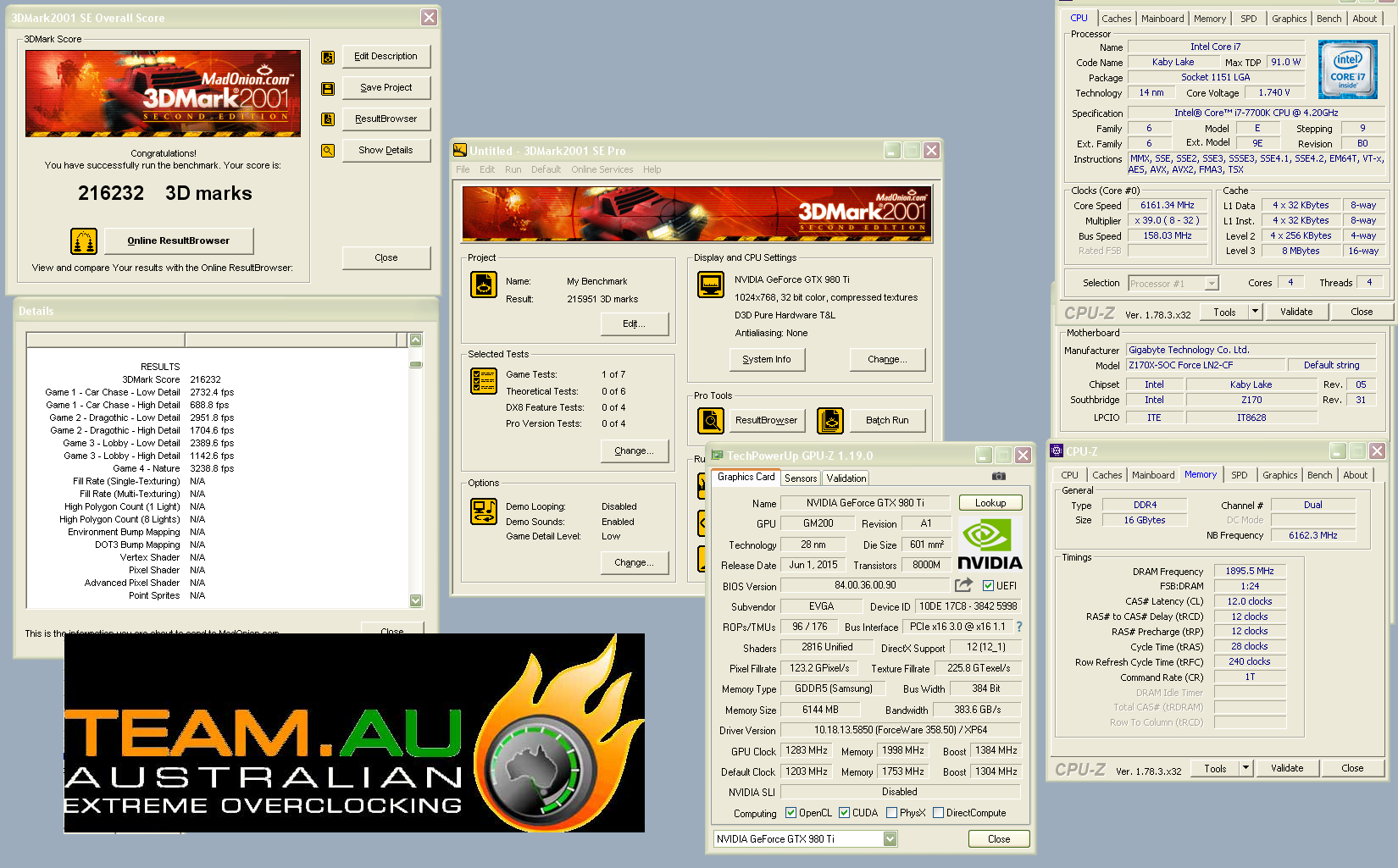Click Show Details button
1398x868 pixels.
pyautogui.click(x=386, y=151)
